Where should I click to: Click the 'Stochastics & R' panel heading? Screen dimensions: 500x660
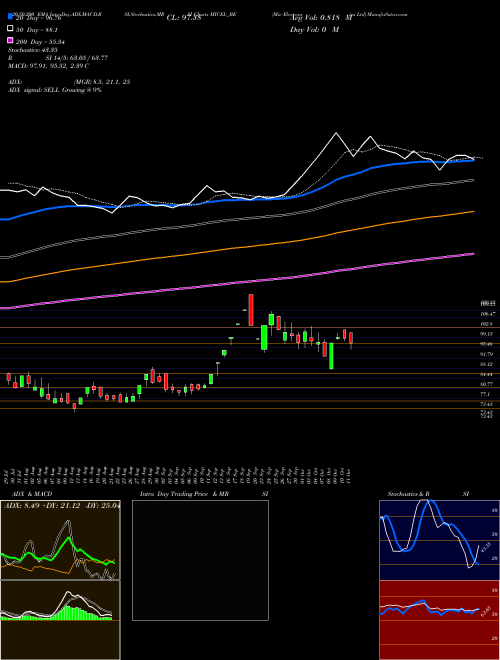[408, 494]
